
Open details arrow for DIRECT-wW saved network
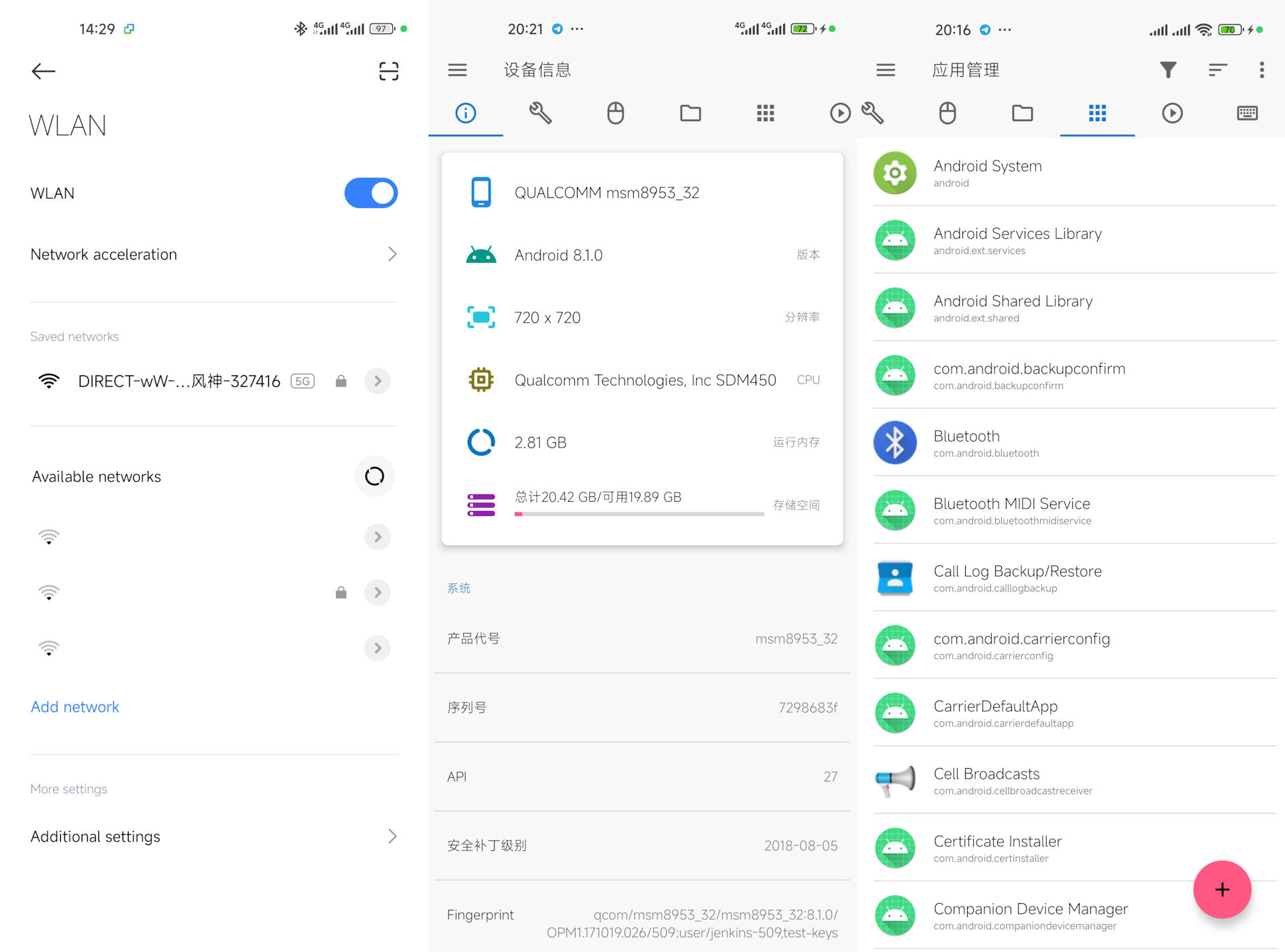(377, 381)
